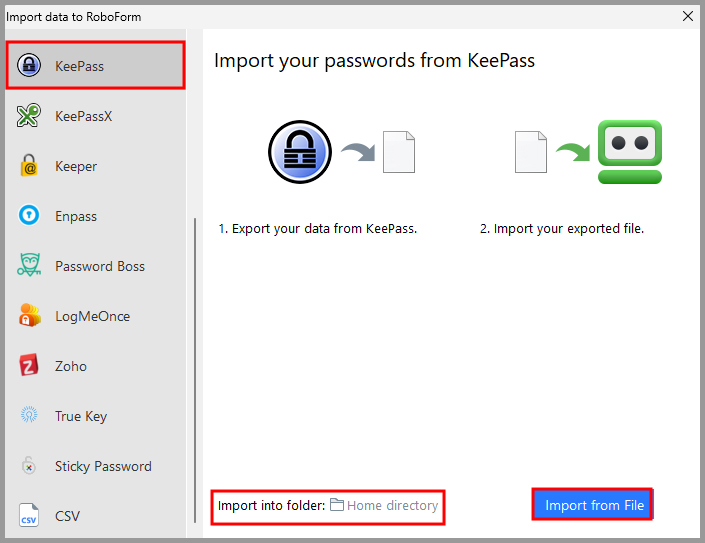Pick the CSV import source
The image size is (705, 543).
(x=68, y=517)
